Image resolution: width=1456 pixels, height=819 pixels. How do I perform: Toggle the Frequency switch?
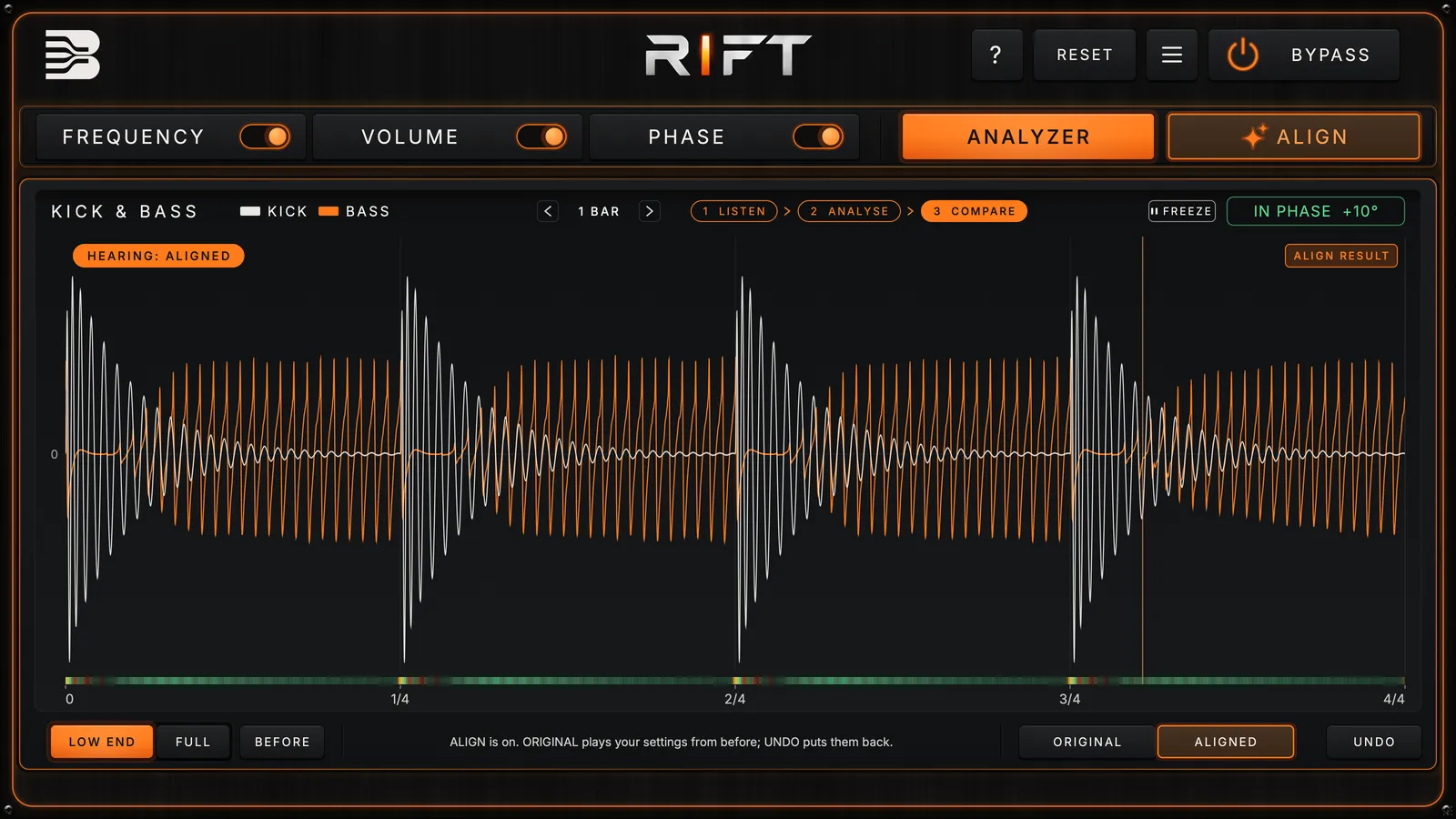click(265, 136)
